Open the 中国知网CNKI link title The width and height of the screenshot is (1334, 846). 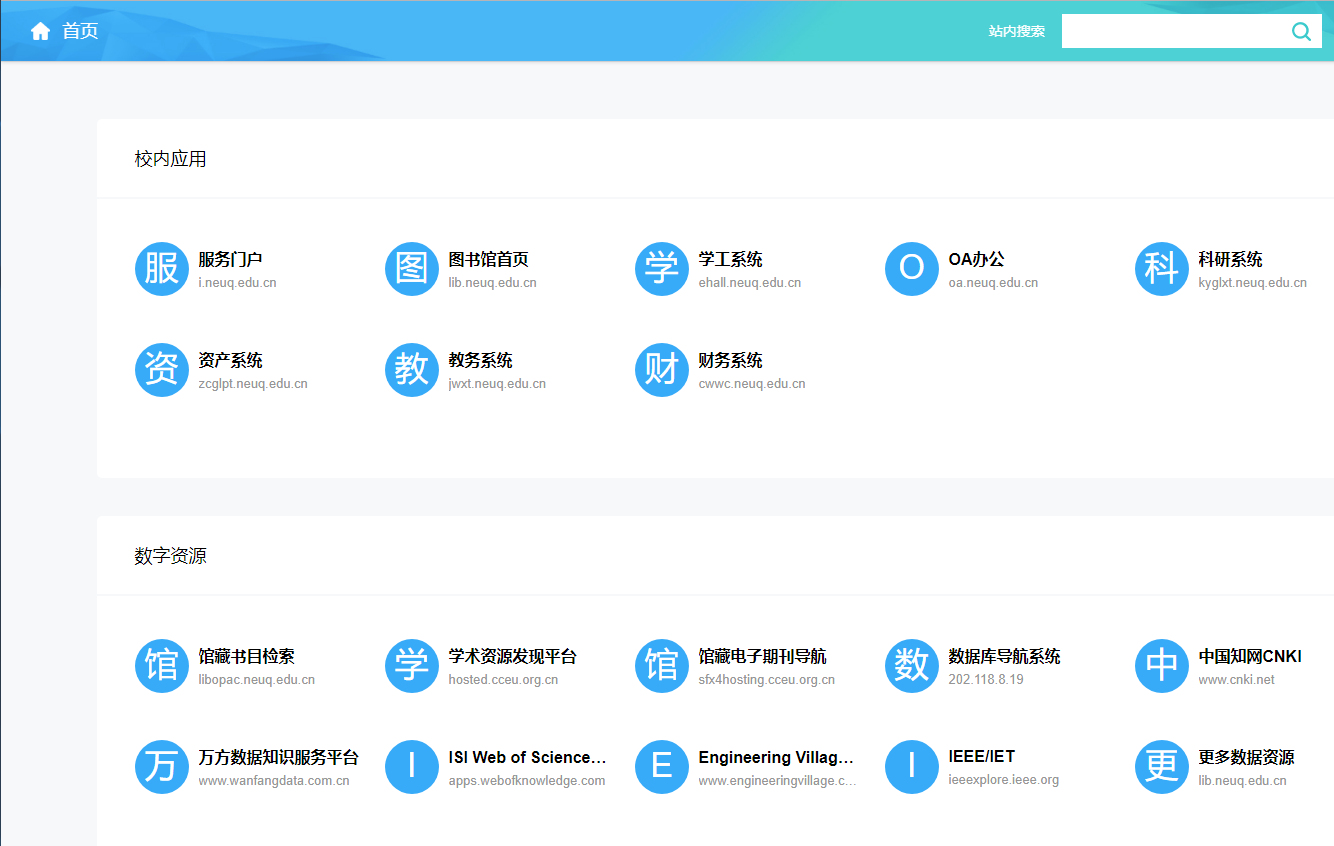click(x=1250, y=657)
